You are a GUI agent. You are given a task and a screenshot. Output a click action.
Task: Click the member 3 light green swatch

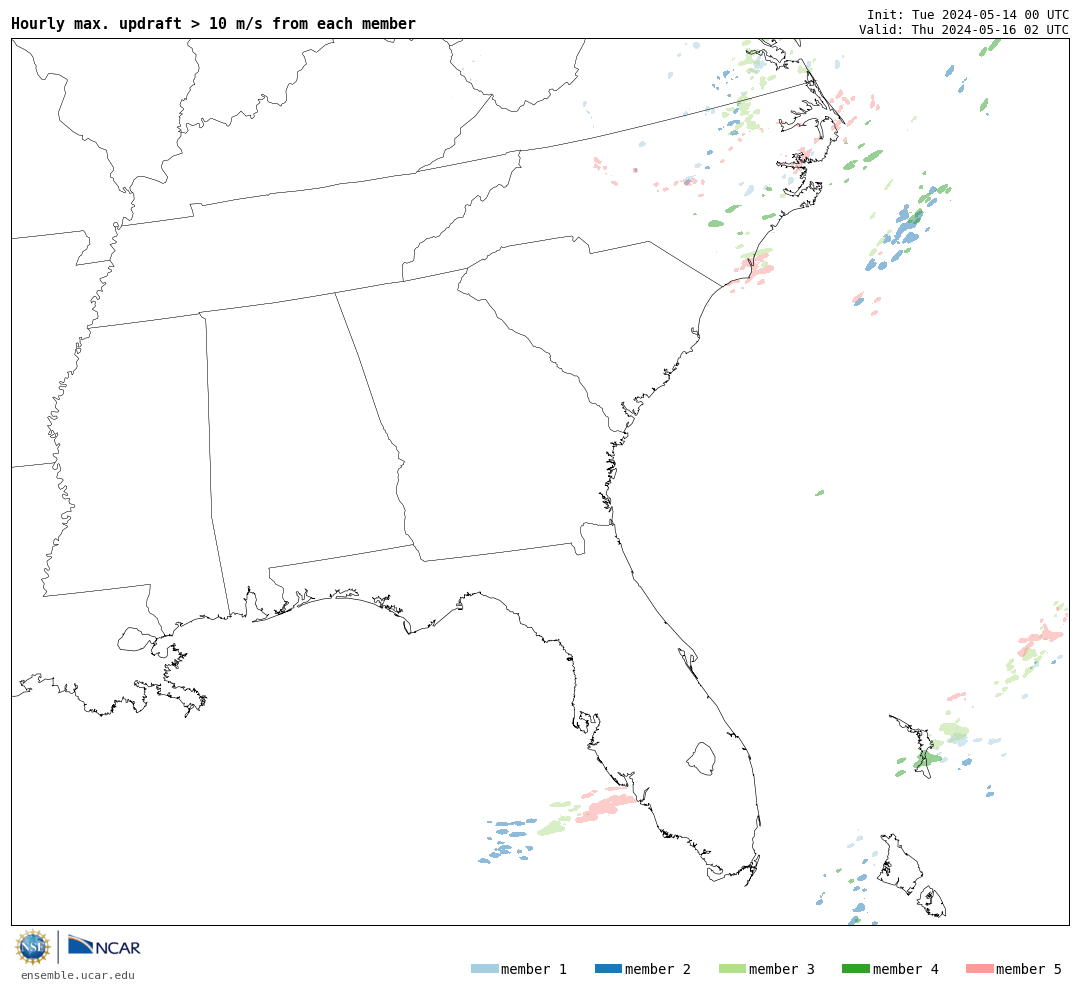coord(732,969)
